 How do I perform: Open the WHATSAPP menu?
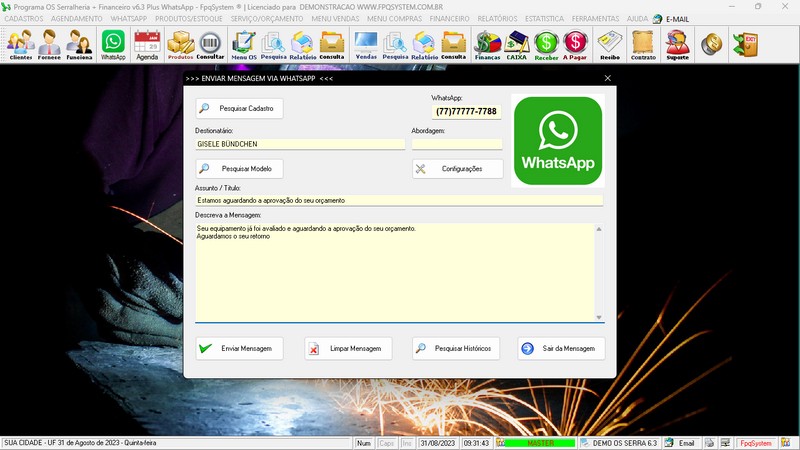point(129,19)
